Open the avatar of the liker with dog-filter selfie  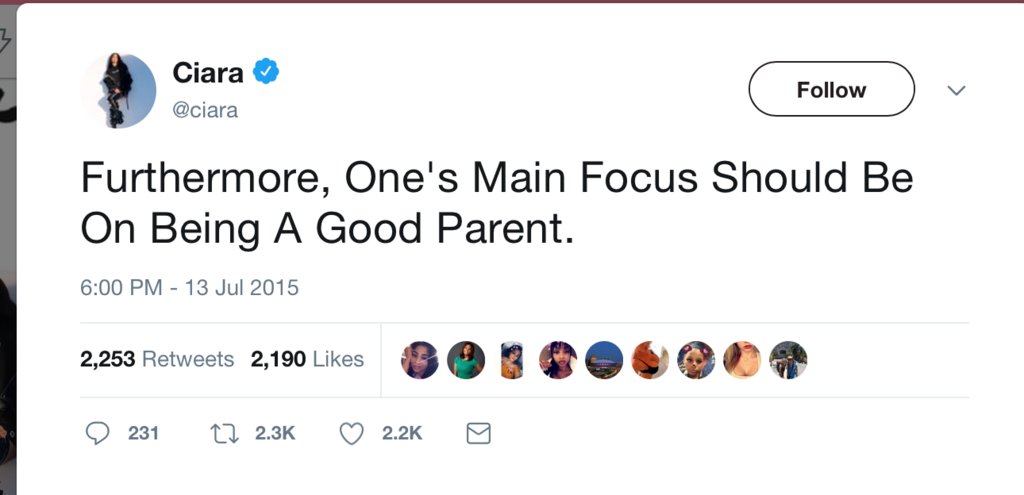(x=696, y=360)
